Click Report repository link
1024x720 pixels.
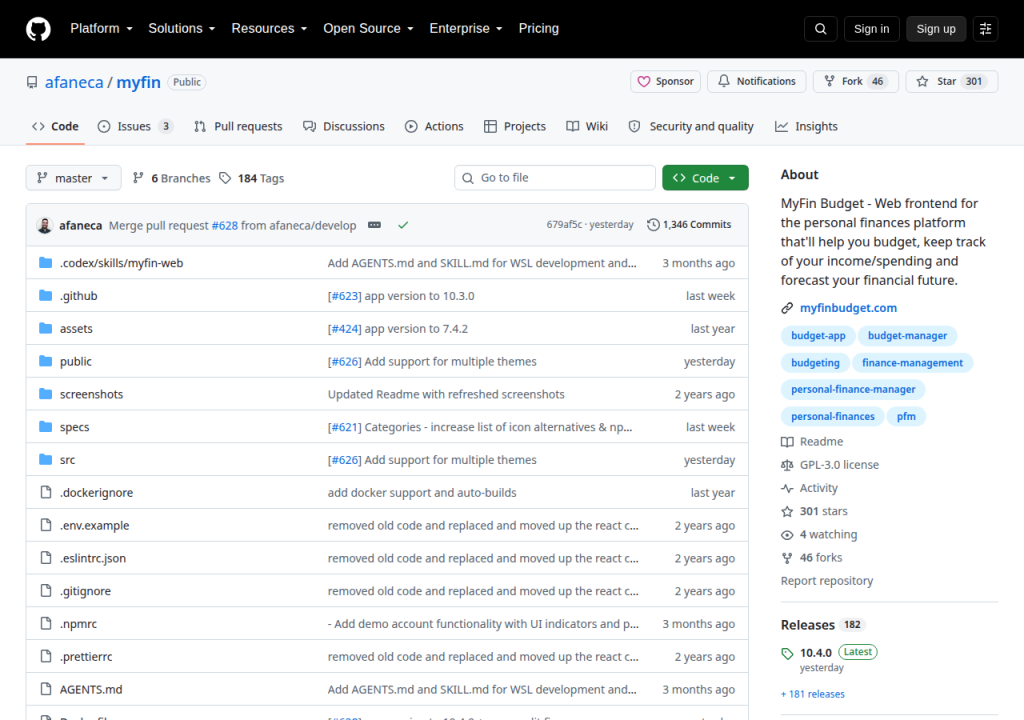pos(827,581)
